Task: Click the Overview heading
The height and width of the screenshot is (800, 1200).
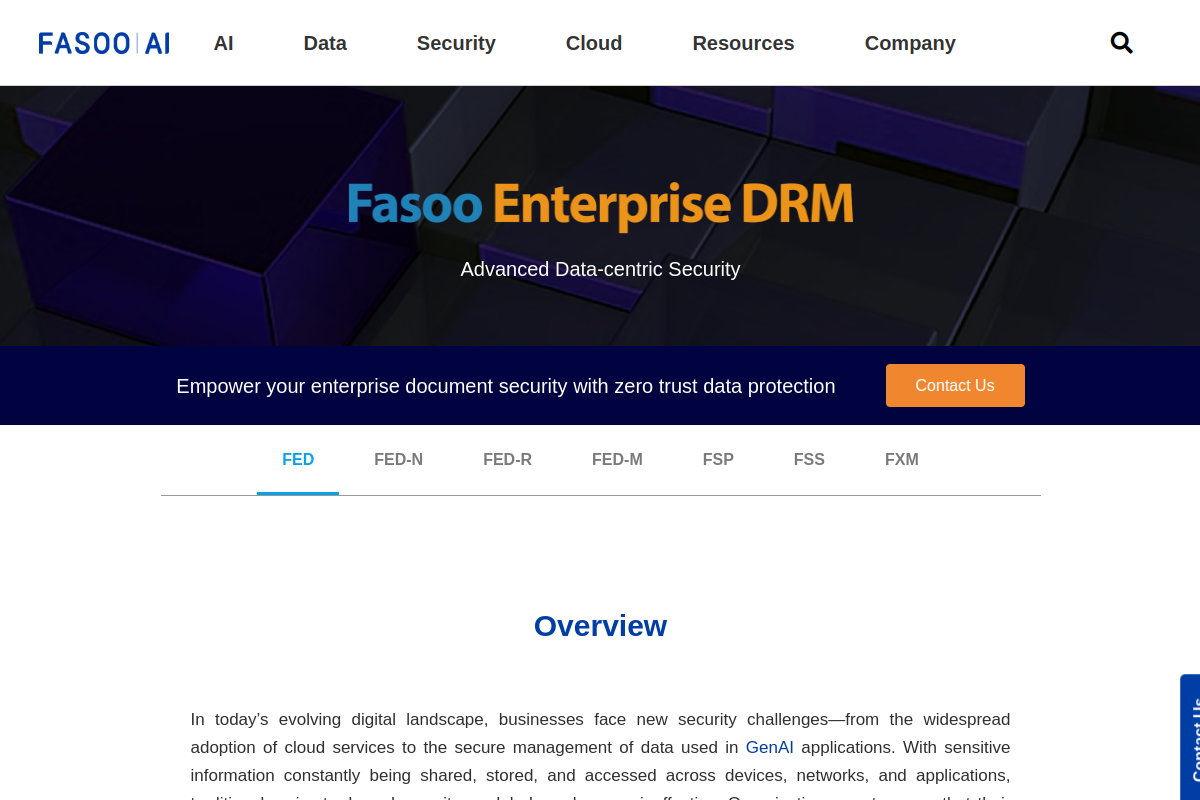Action: click(x=600, y=626)
